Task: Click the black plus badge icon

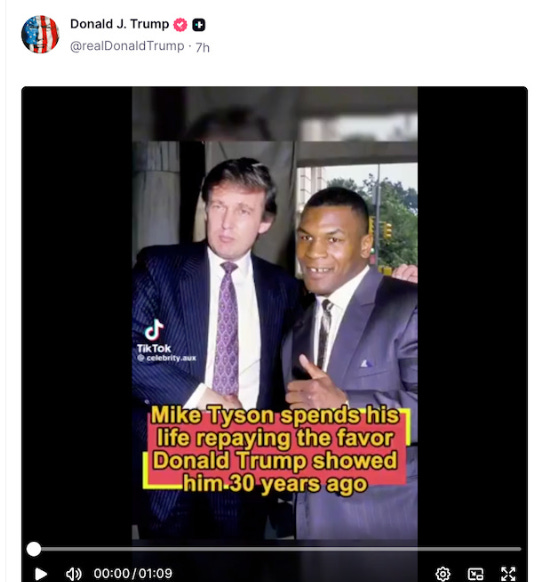Action: [x=199, y=25]
